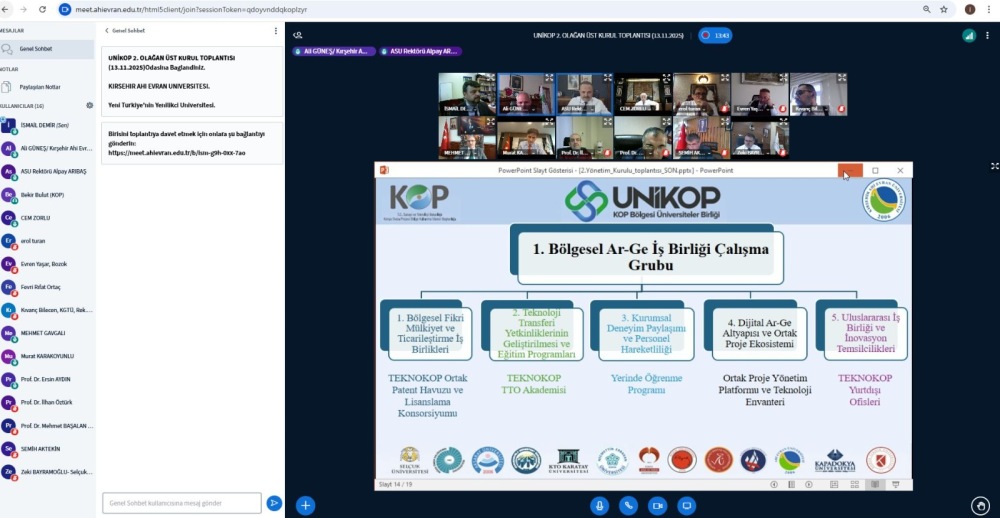Viewport: 1000px width, 518px height.
Task: Open the blue plus actions menu
Action: coord(306,505)
